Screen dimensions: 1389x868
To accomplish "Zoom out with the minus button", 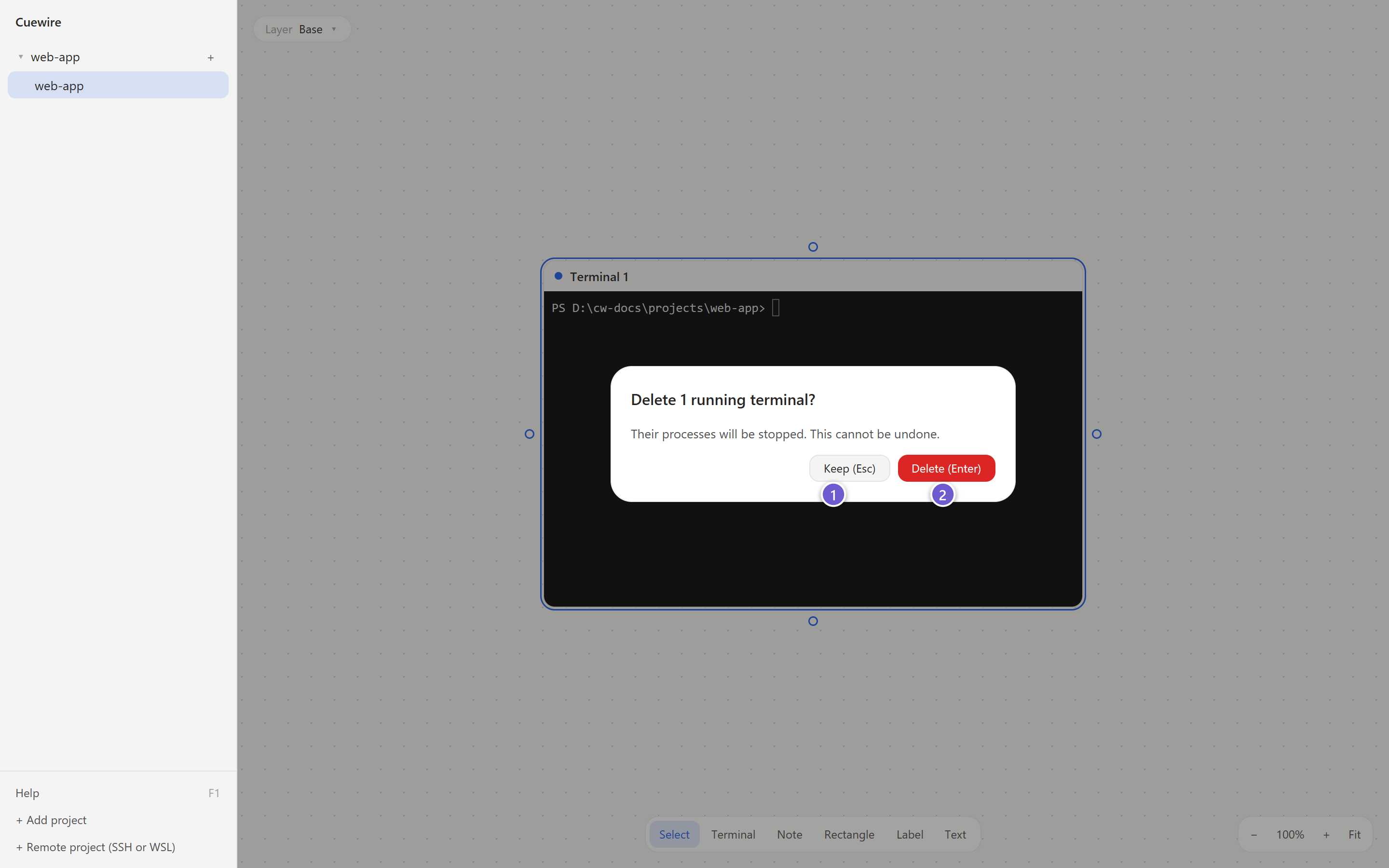I will pos(1253,834).
